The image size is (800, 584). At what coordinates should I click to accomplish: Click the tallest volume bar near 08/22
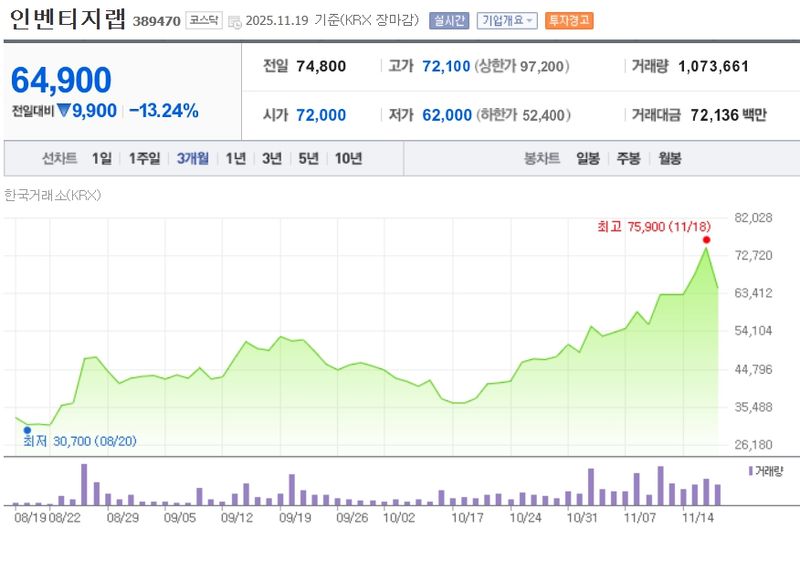[84, 485]
